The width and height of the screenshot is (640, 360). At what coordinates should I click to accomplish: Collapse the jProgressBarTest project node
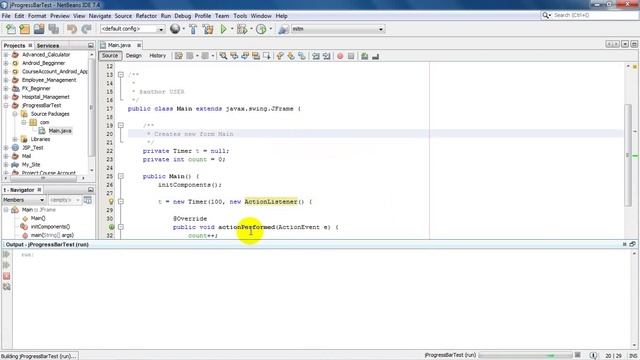click(x=6, y=105)
